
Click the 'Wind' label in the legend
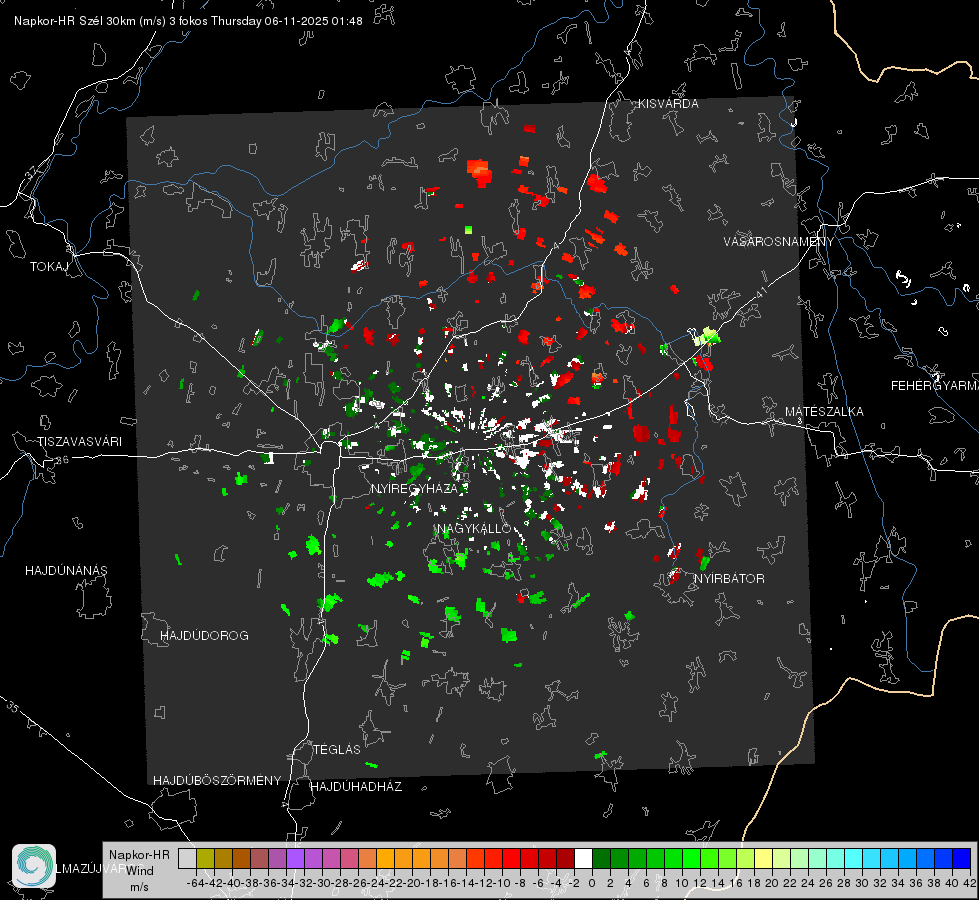[x=140, y=871]
